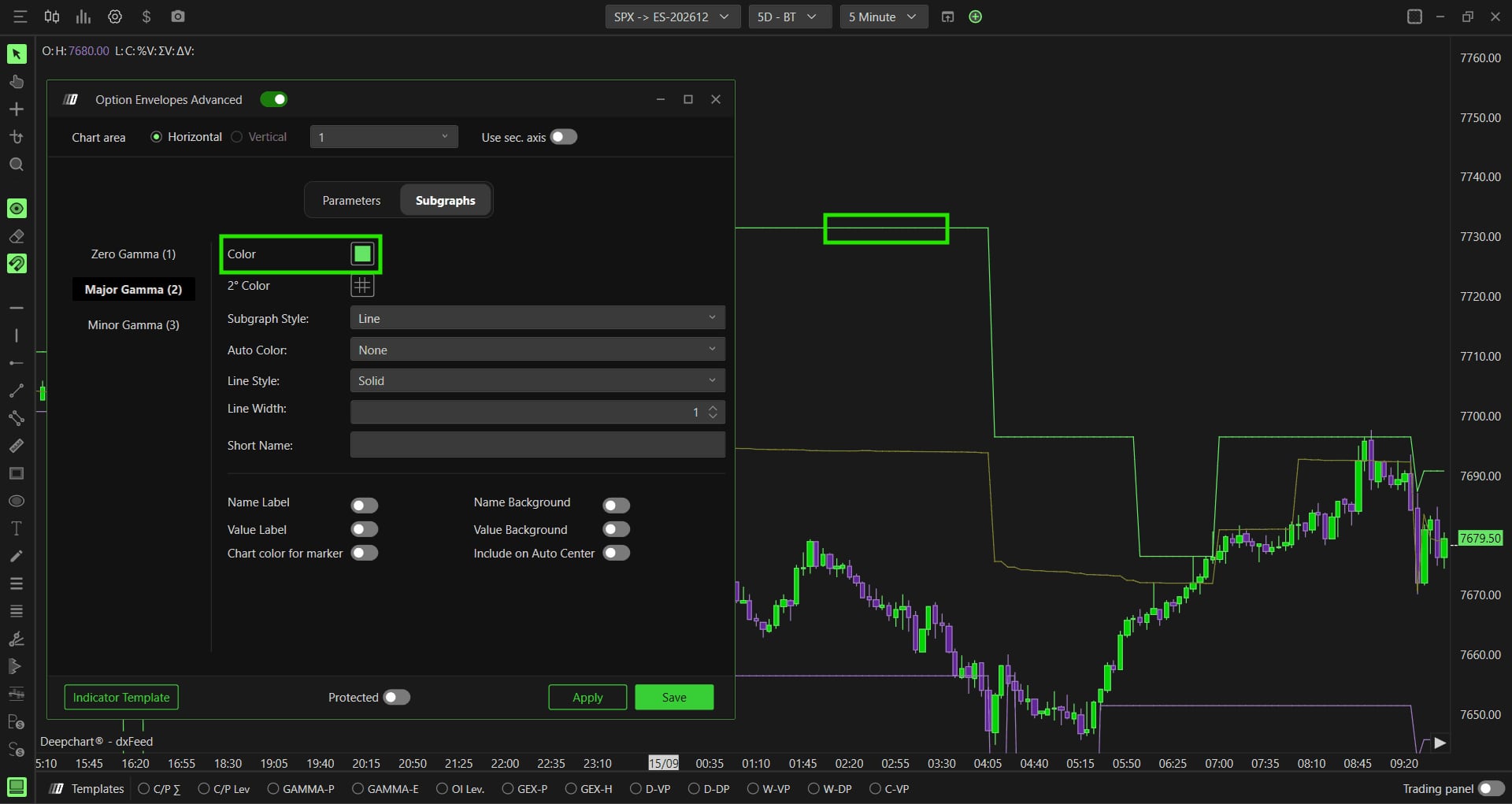Select the magnifier zoom tool in left sidebar
1512x804 pixels.
pos(17,165)
